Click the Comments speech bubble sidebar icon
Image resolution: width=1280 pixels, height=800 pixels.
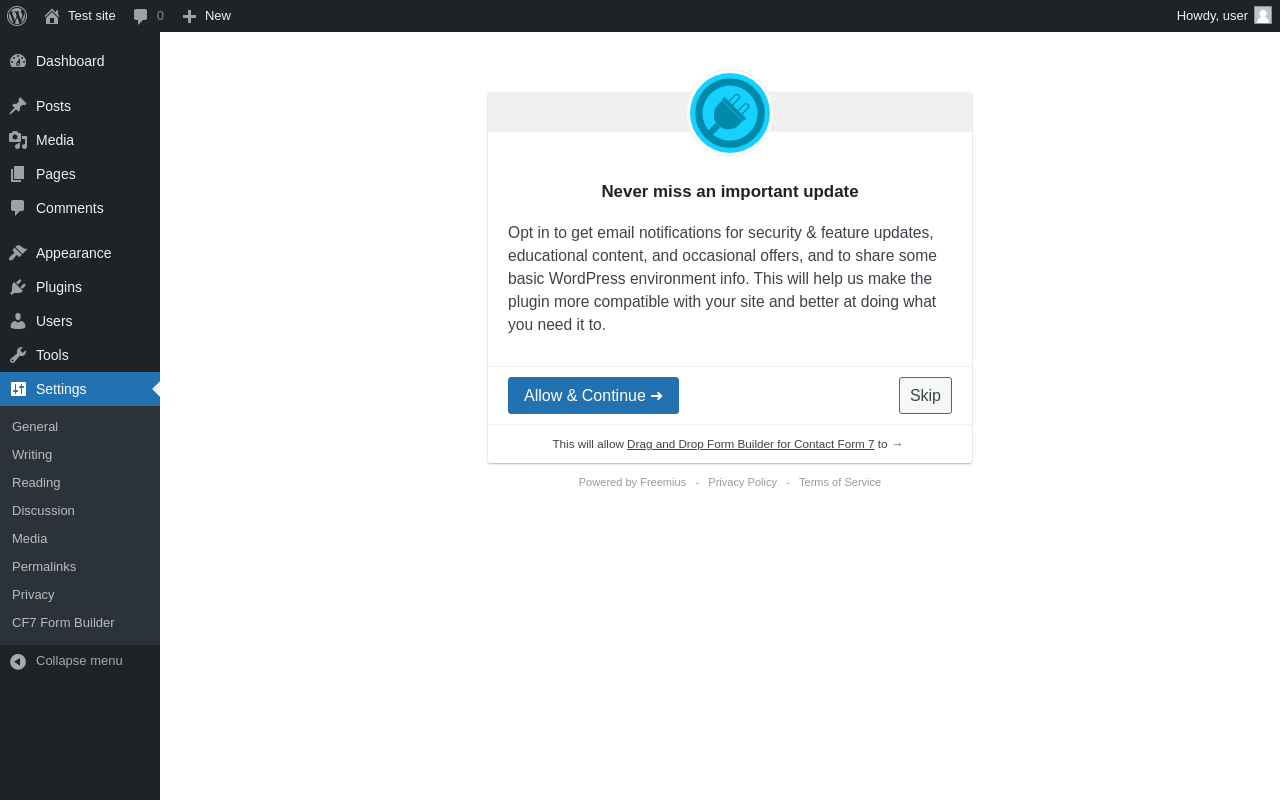coord(18,208)
